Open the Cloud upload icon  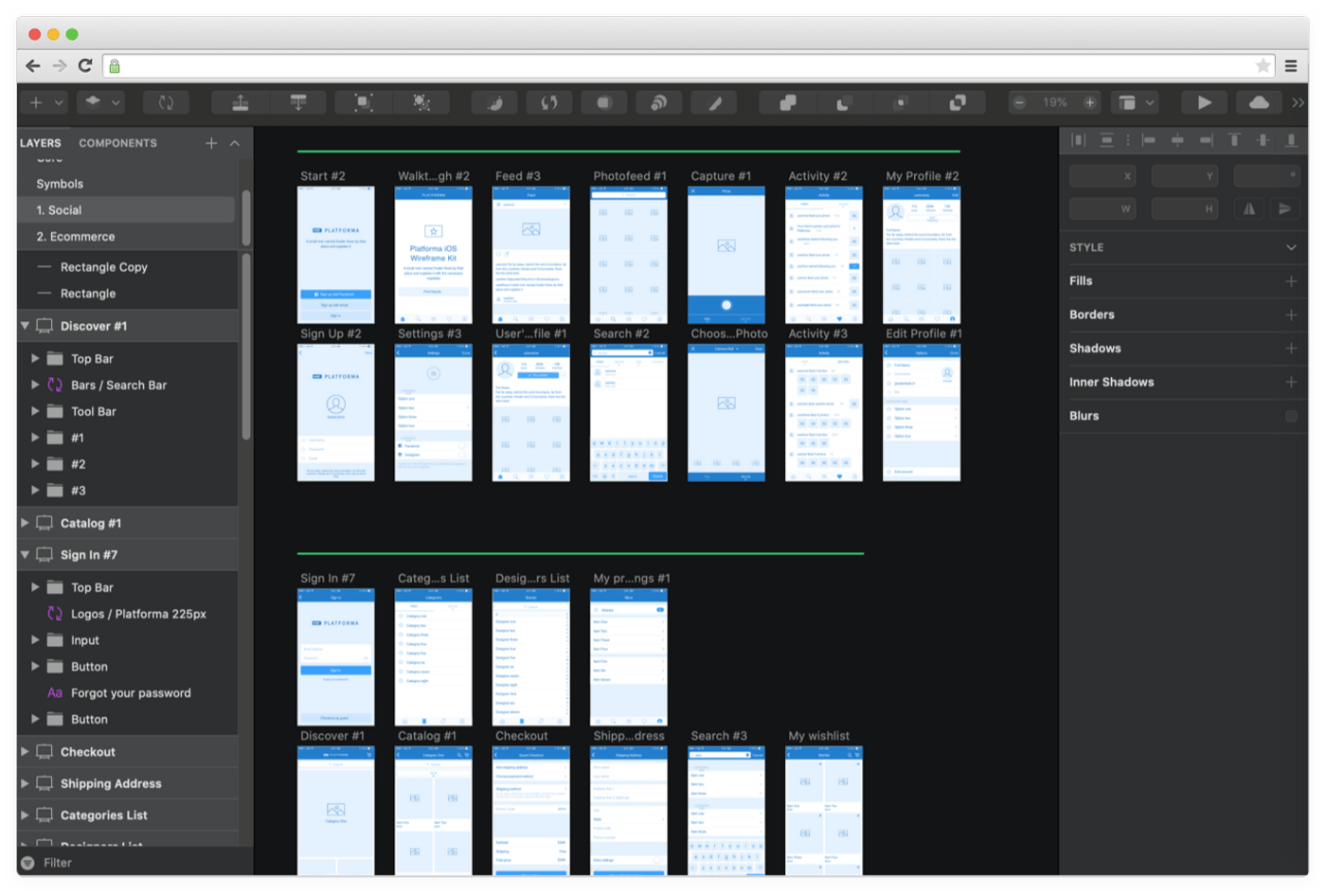click(x=1259, y=102)
